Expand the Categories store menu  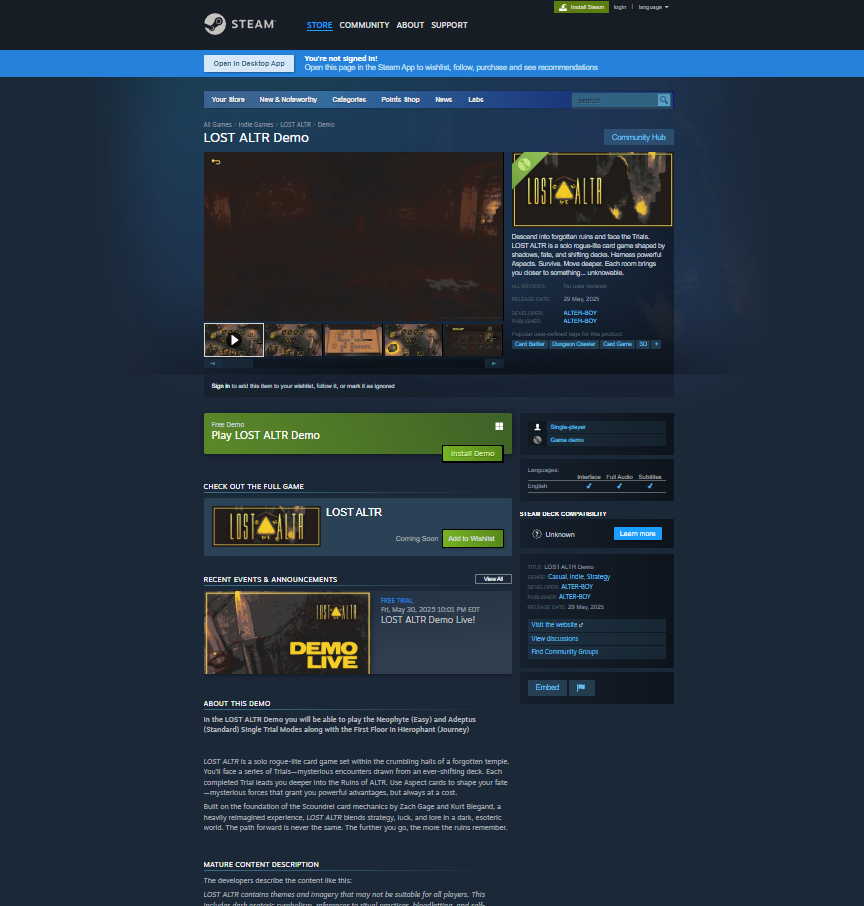(349, 100)
